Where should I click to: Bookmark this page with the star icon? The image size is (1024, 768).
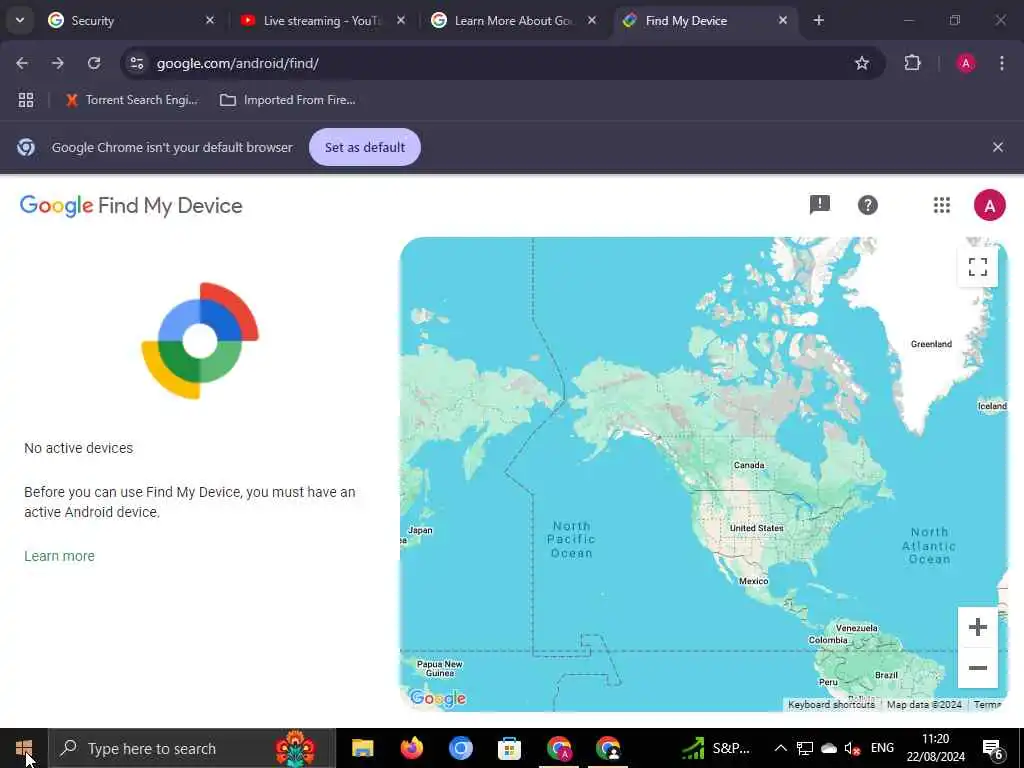point(862,63)
